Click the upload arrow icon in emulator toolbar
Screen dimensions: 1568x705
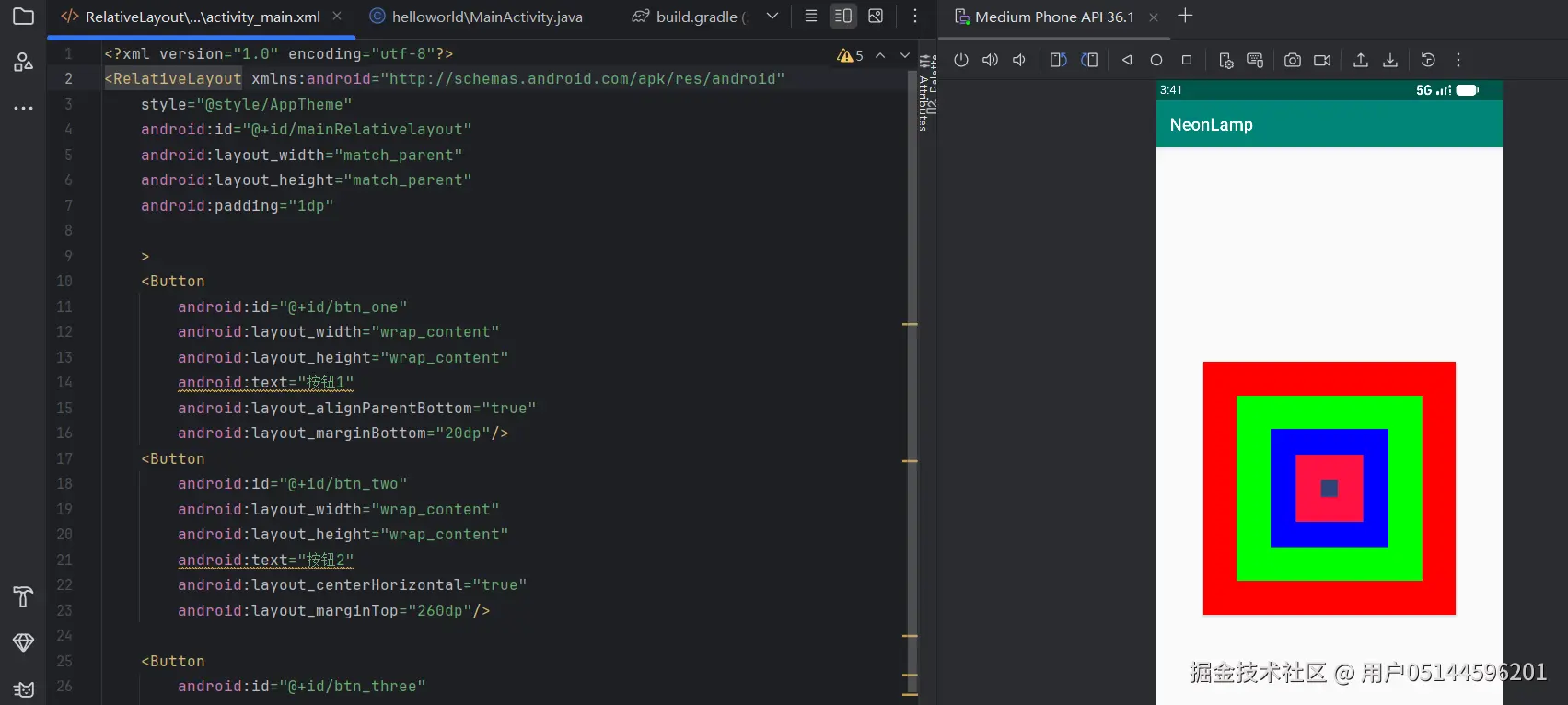point(1360,60)
